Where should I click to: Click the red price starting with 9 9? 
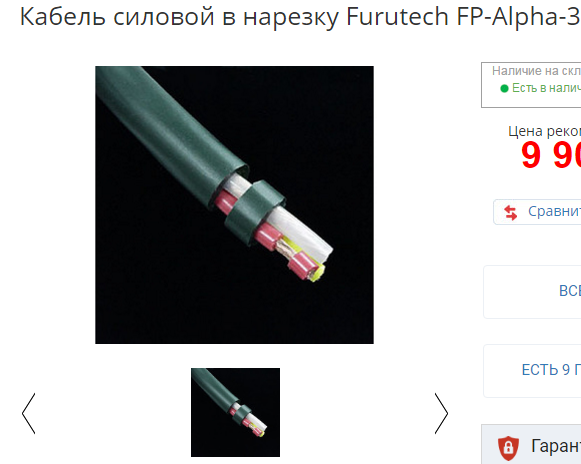tap(551, 155)
